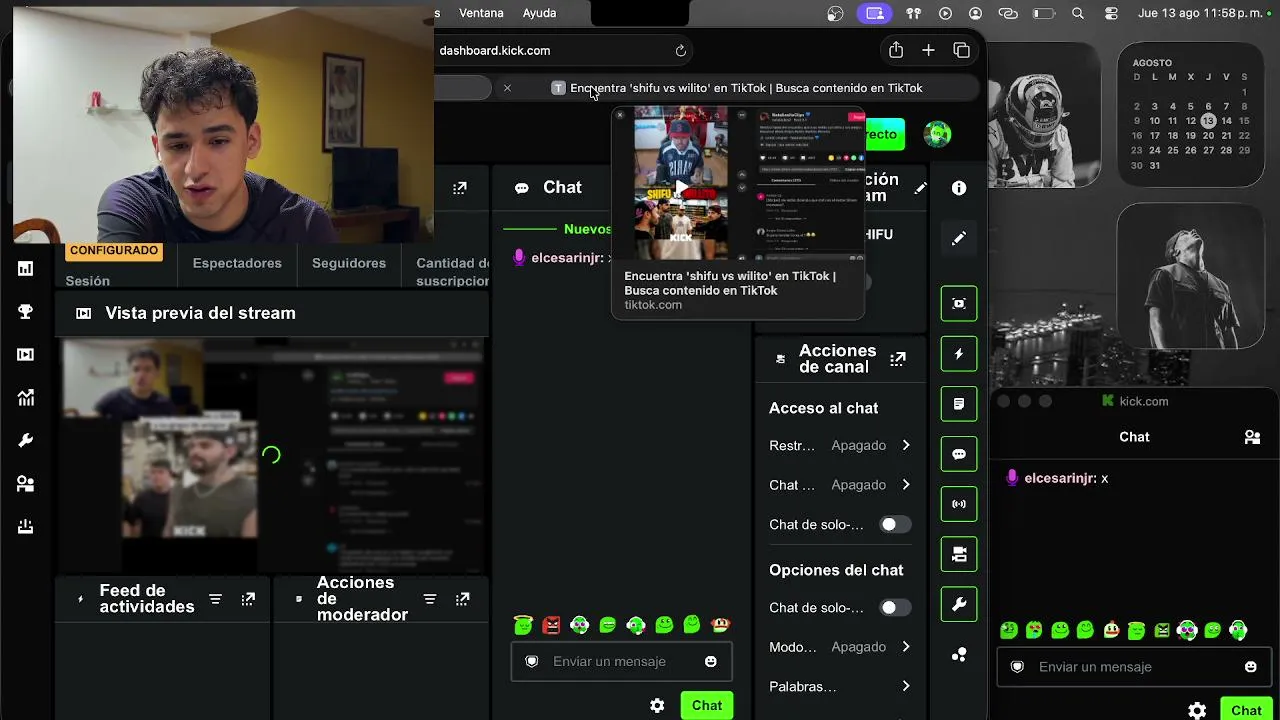Viewport: 1280px width, 720px height.
Task: Click the CONFIGURADO status badge
Action: click(114, 250)
